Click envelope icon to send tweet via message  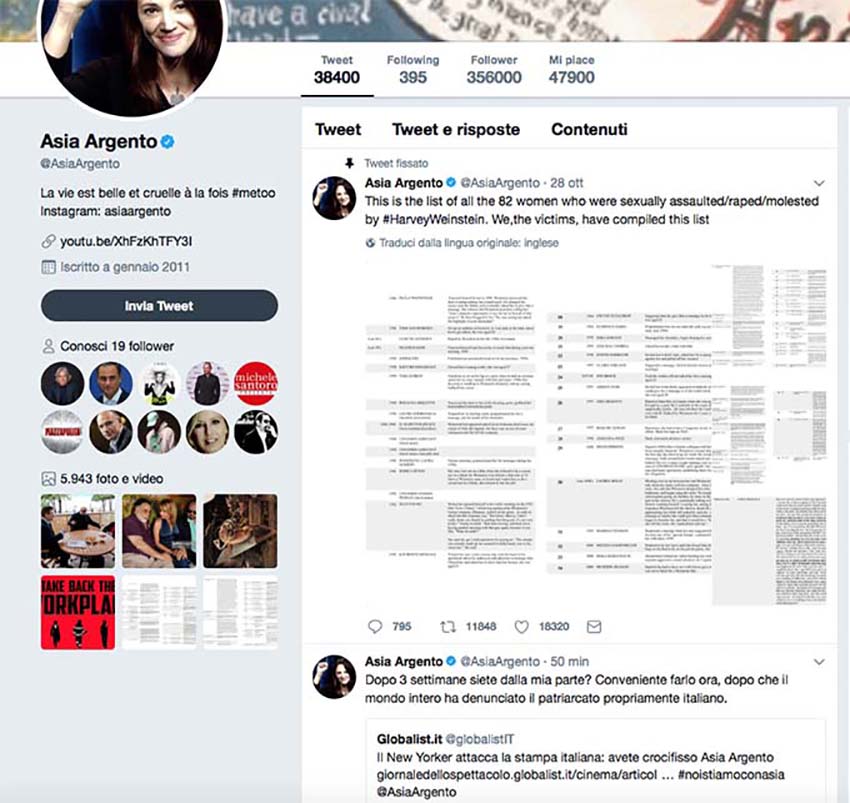click(x=594, y=627)
